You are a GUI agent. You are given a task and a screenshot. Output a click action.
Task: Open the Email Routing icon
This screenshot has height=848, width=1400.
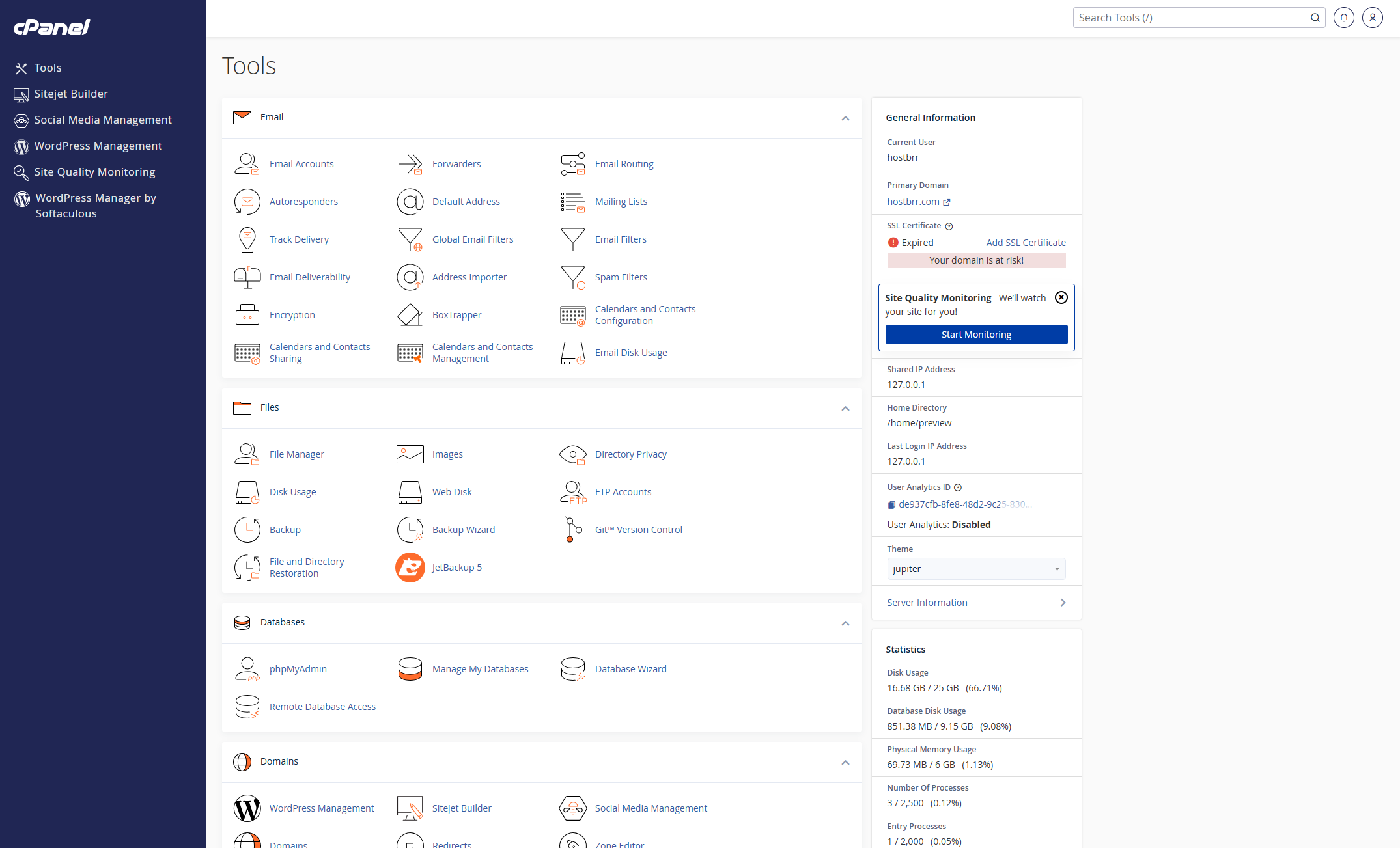(x=572, y=164)
